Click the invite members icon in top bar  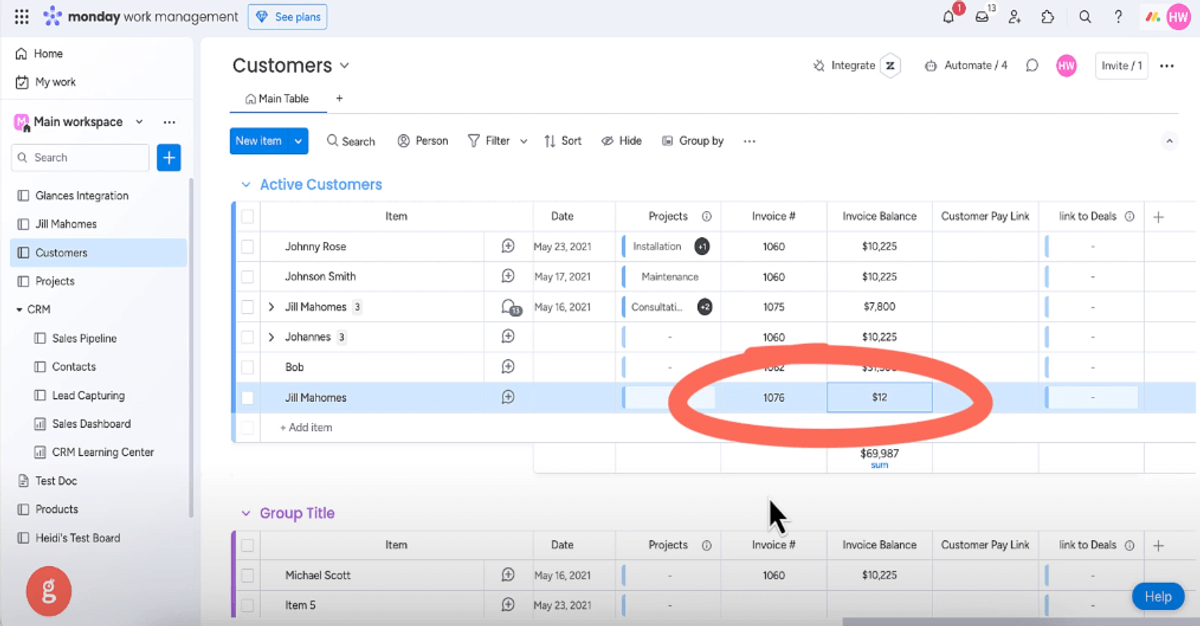(x=1015, y=17)
